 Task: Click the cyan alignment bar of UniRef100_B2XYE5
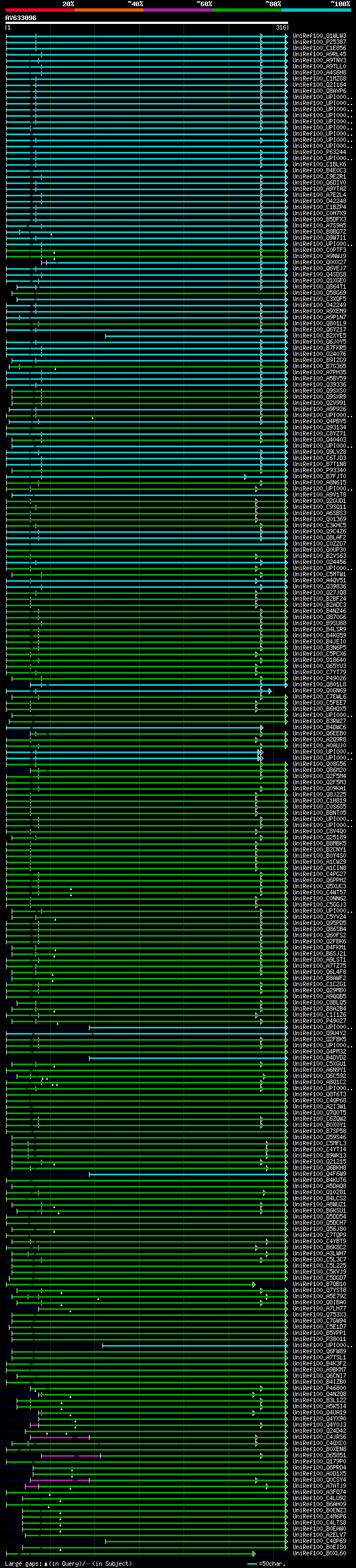196,336
